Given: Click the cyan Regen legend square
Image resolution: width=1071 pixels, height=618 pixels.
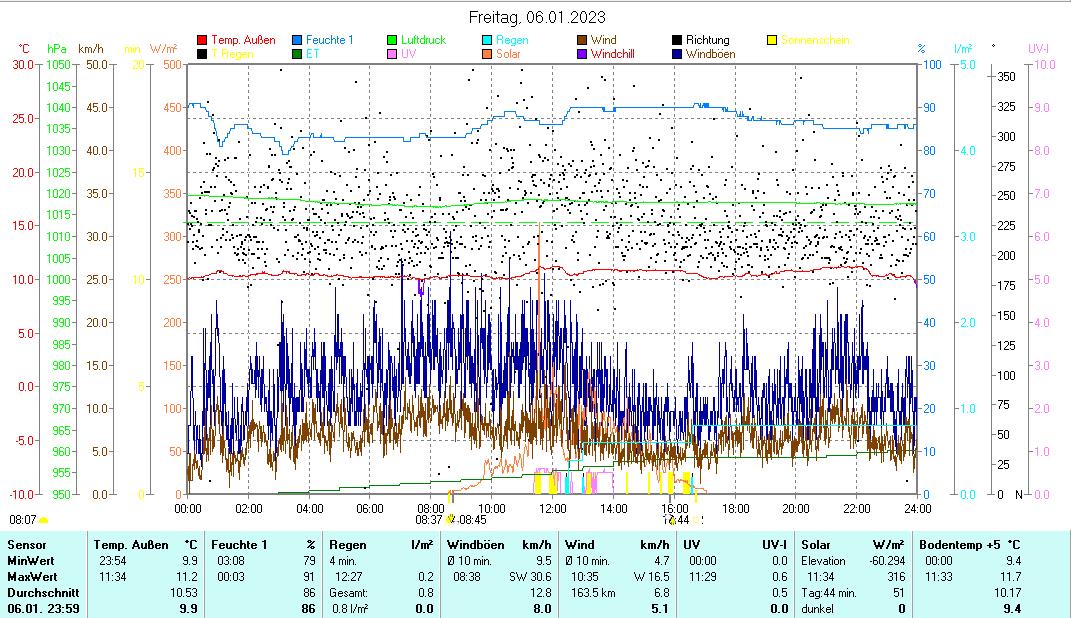Looking at the screenshot, I should coord(487,41).
